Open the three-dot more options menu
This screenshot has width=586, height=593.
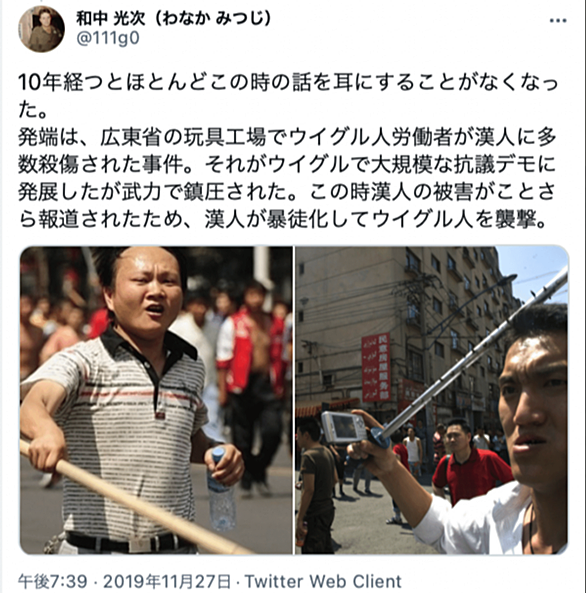[558, 20]
